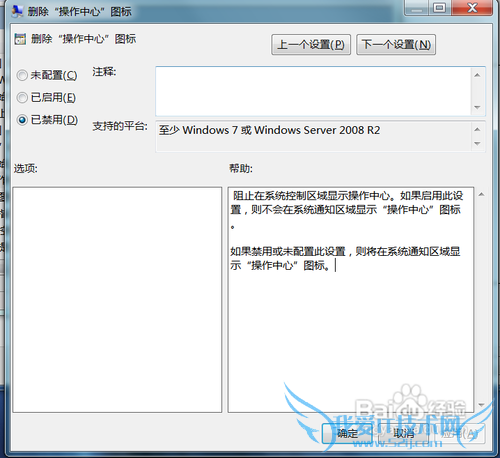Image resolution: width=500 pixels, height=458 pixels.
Task: Maximize the dialog window
Action: [x=440, y=7]
